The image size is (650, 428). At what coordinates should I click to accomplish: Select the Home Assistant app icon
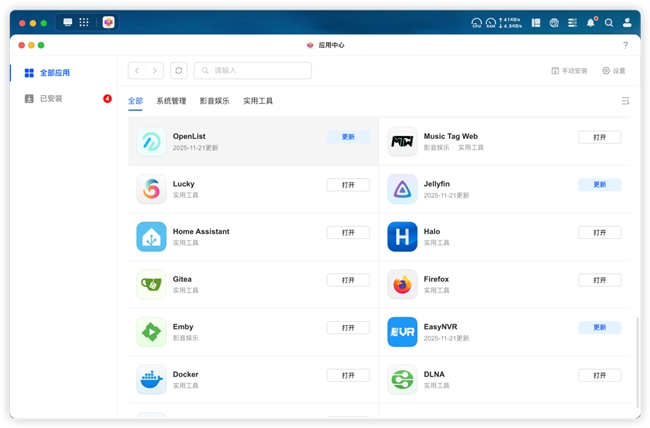151,237
